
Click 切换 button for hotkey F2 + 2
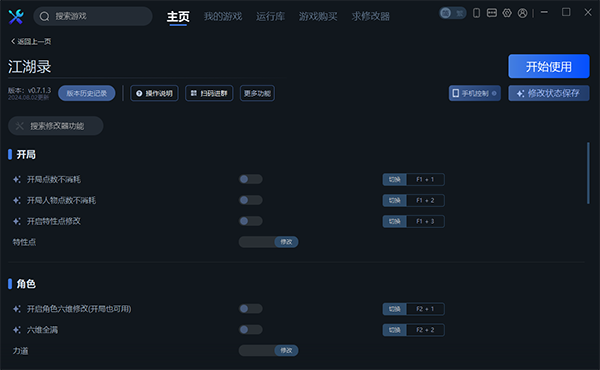pos(395,330)
